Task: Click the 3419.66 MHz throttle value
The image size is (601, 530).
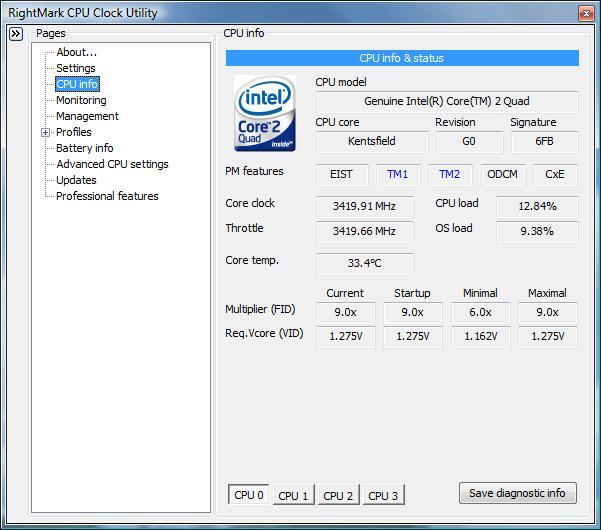Action: pyautogui.click(x=365, y=231)
